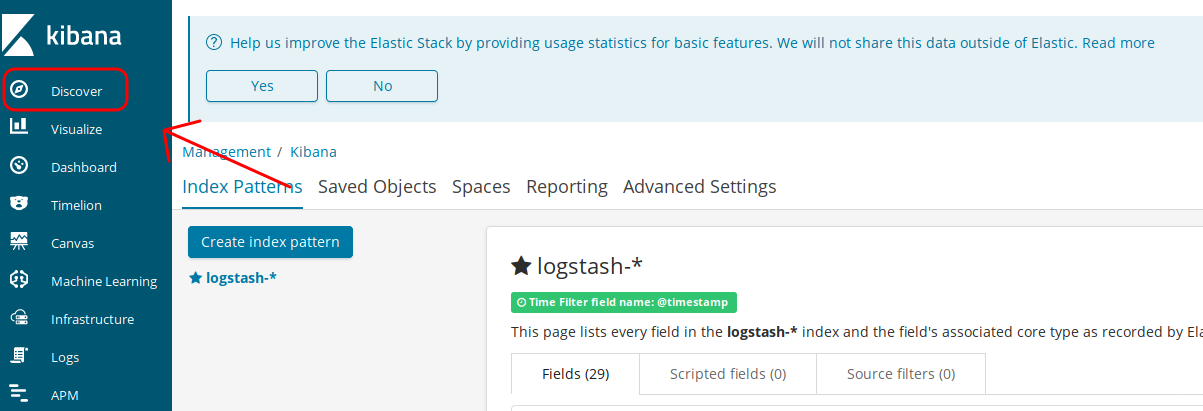Open the Scripted fields (0) tab
Viewport: 1203px width, 411px height.
[728, 374]
